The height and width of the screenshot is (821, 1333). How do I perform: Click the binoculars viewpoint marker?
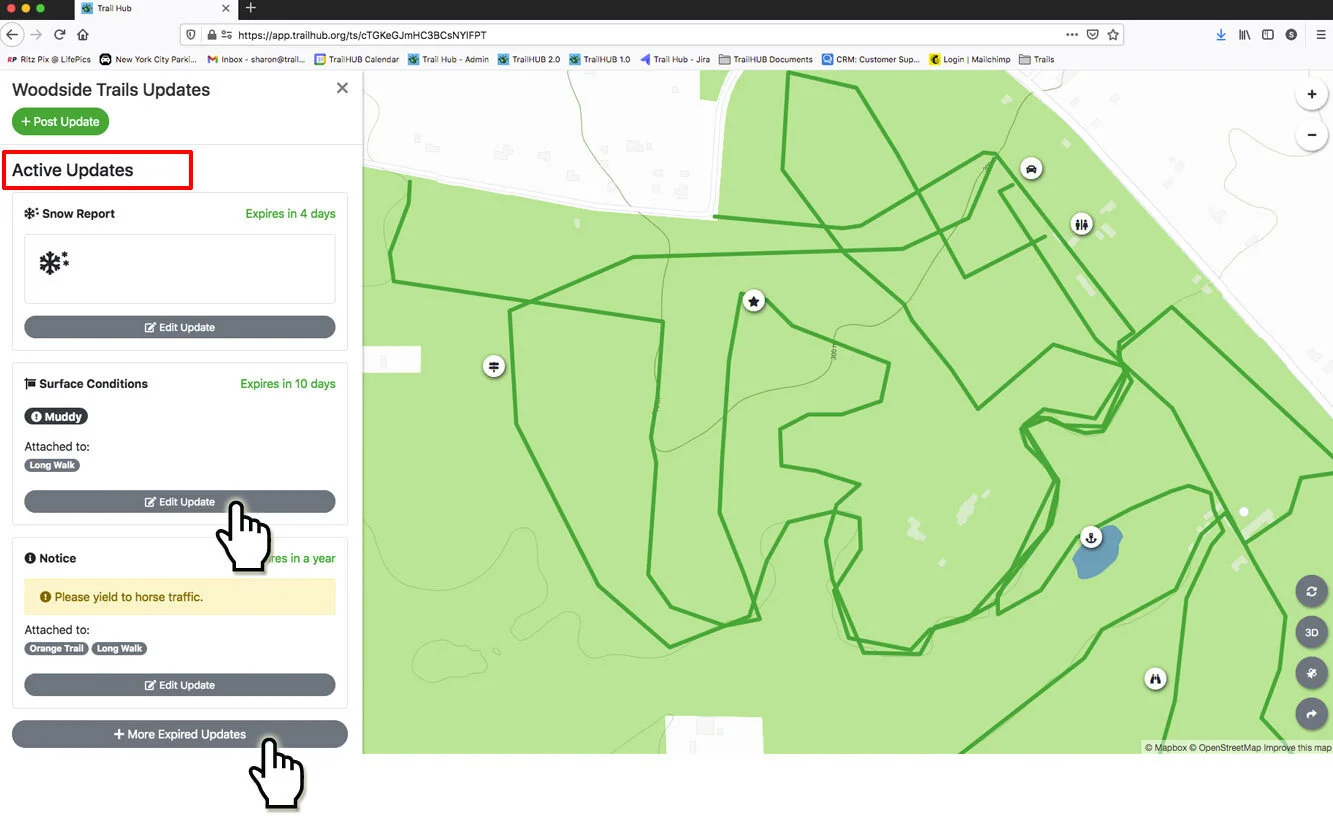1156,679
